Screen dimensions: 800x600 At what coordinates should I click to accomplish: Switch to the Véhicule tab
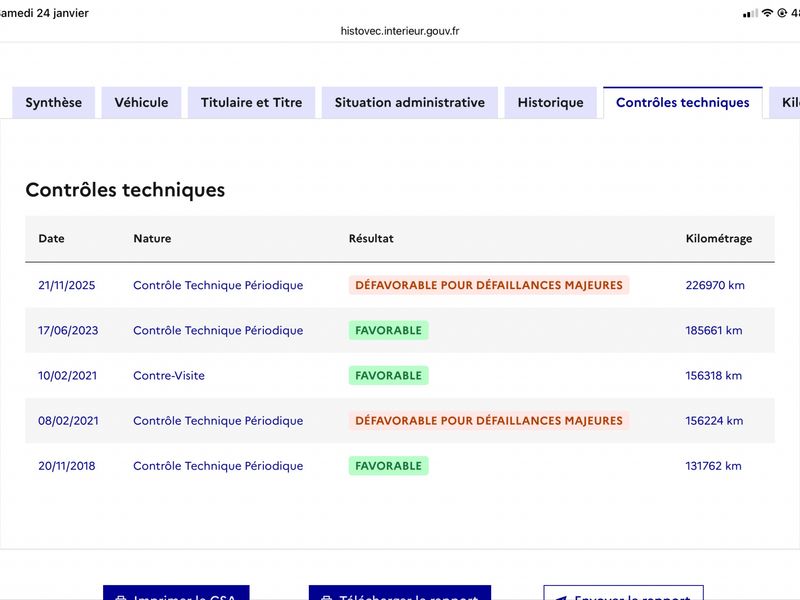tap(141, 103)
